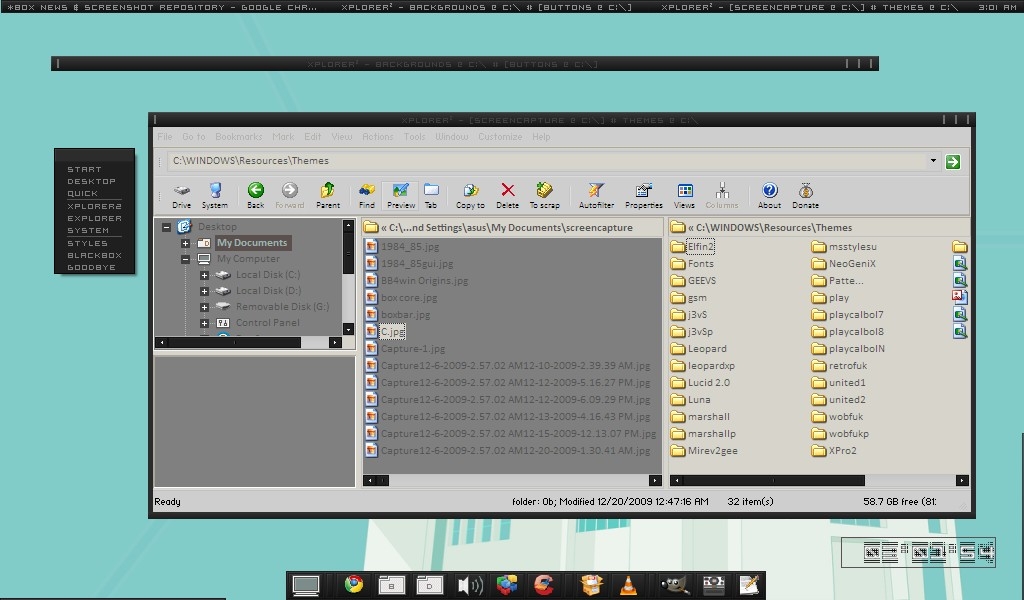Open a new Tab via toolbar
The image size is (1024, 600).
[x=431, y=195]
